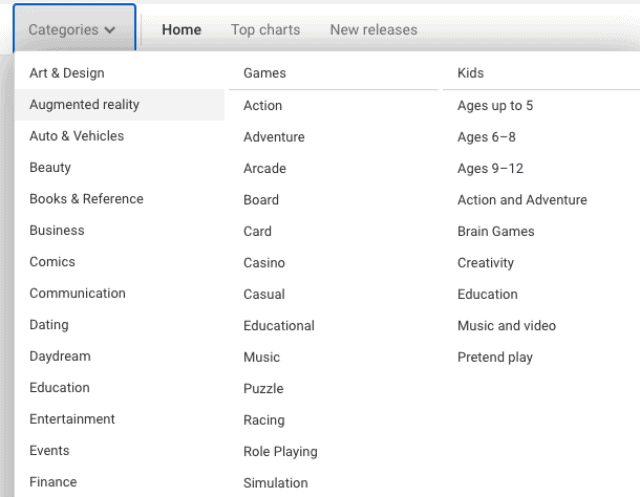The image size is (640, 497).
Task: Select the Events category
Action: [x=49, y=450]
